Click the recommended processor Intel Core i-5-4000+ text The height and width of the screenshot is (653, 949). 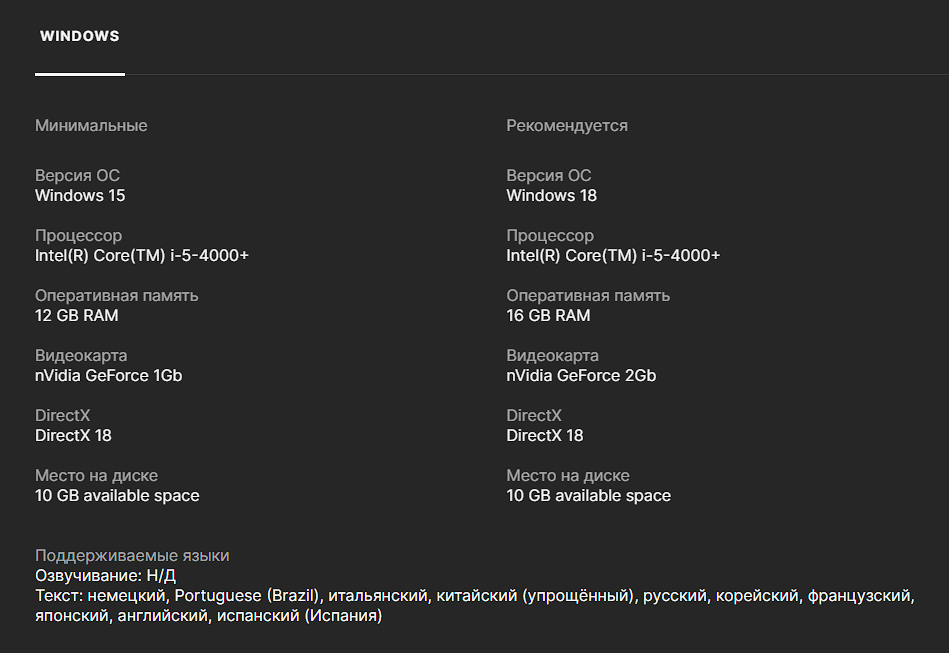(x=613, y=255)
